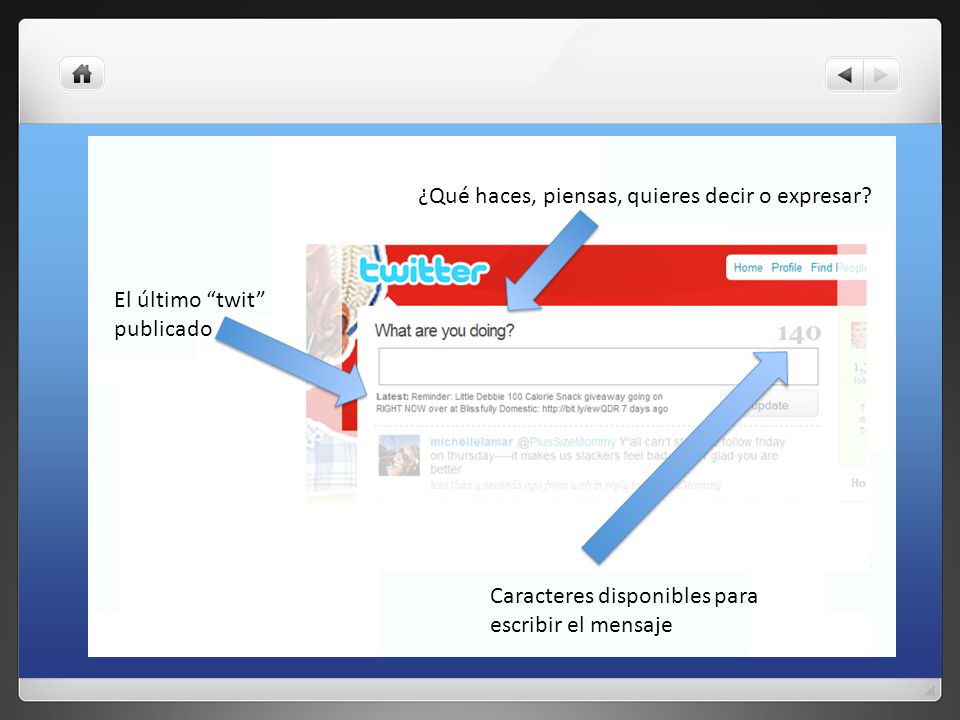
Task: Go to the home slide via house icon
Action: 82,74
